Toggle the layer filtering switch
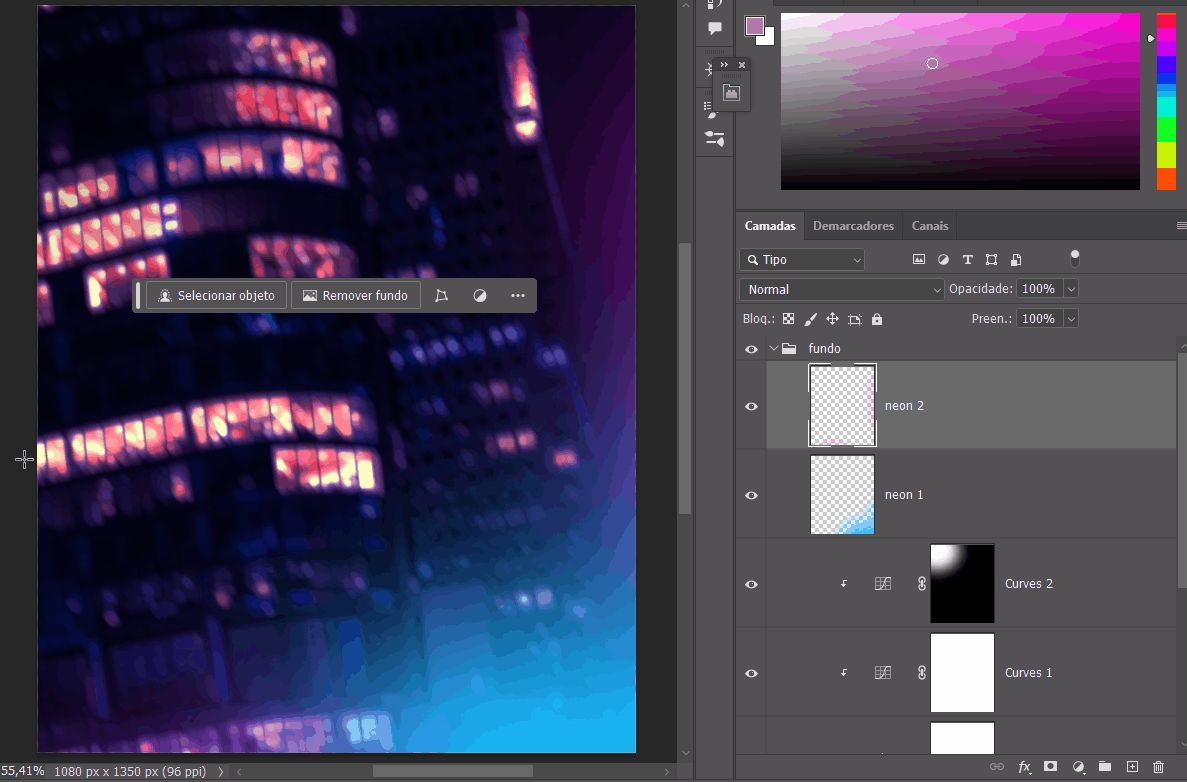Screen dimensions: 1187x782 (x=1074, y=258)
